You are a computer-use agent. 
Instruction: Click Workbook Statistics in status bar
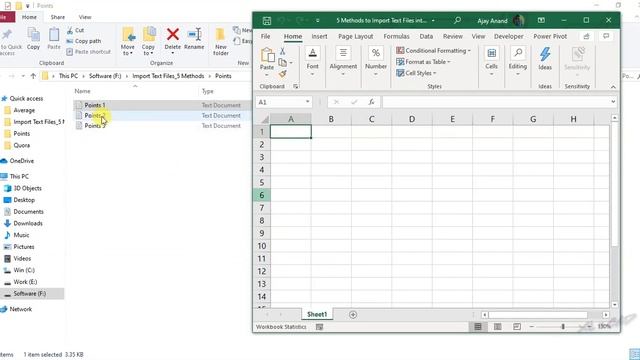point(281,327)
